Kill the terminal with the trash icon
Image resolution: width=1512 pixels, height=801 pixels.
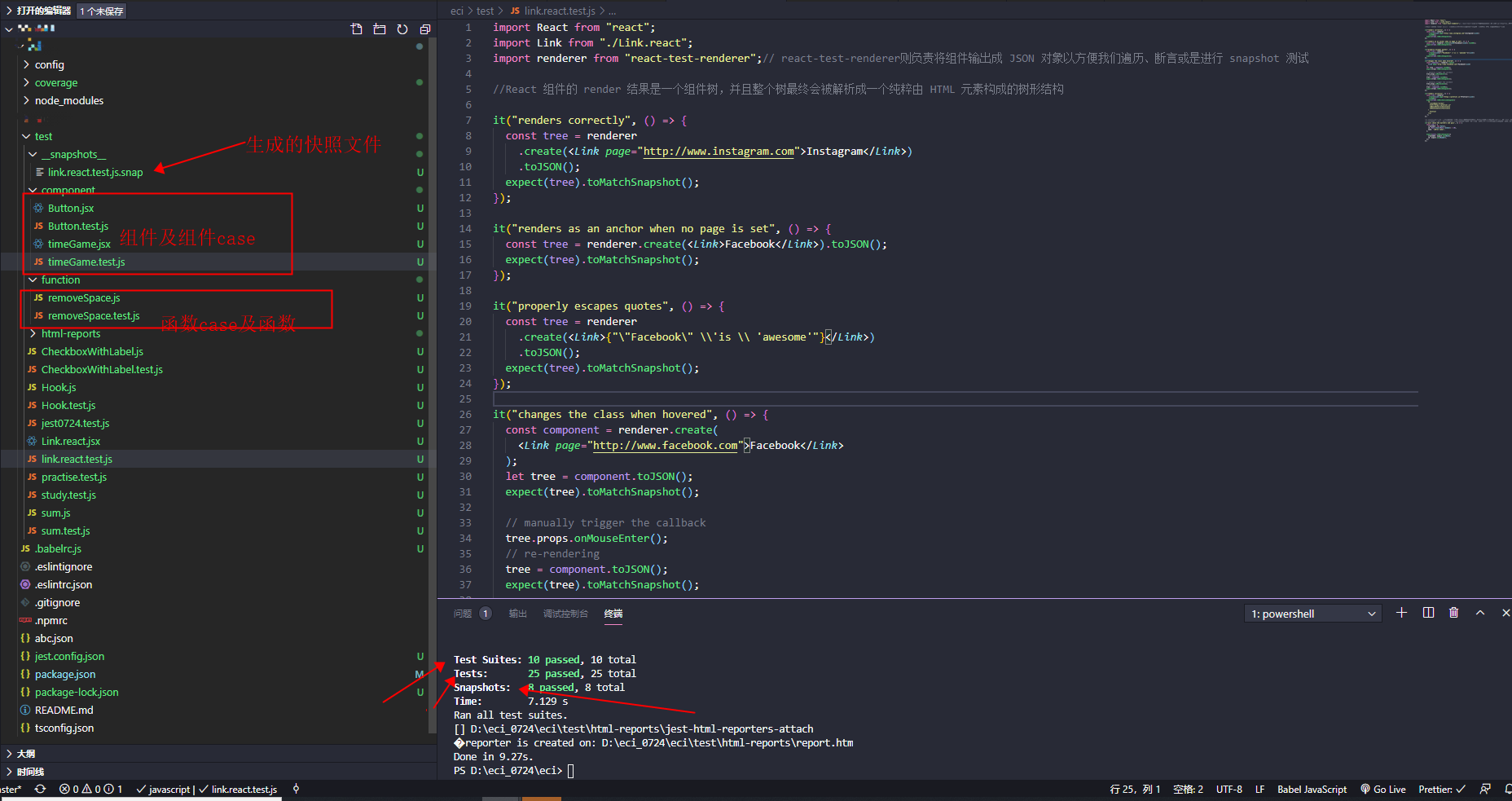1454,613
